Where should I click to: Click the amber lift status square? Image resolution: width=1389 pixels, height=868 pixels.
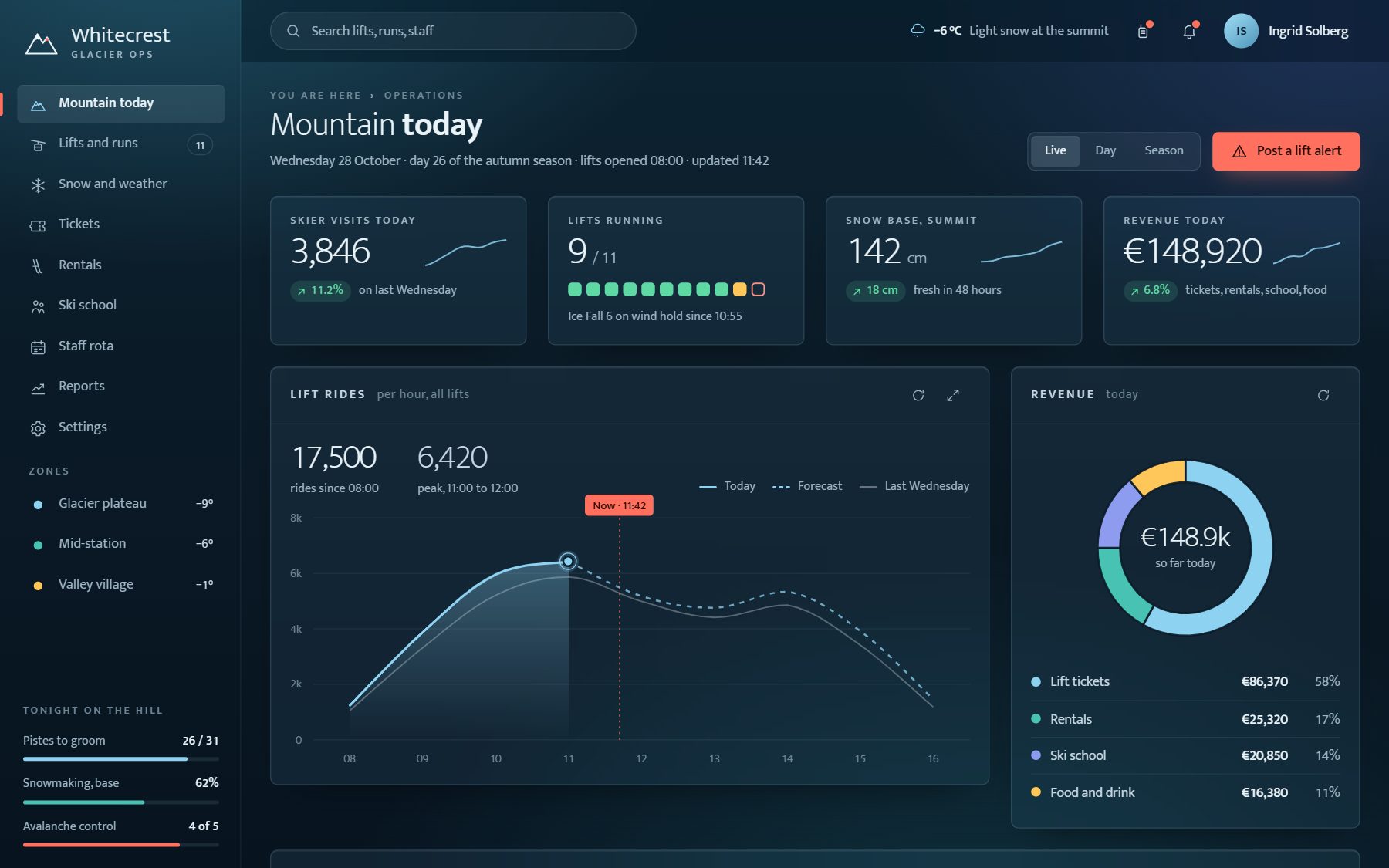(739, 289)
